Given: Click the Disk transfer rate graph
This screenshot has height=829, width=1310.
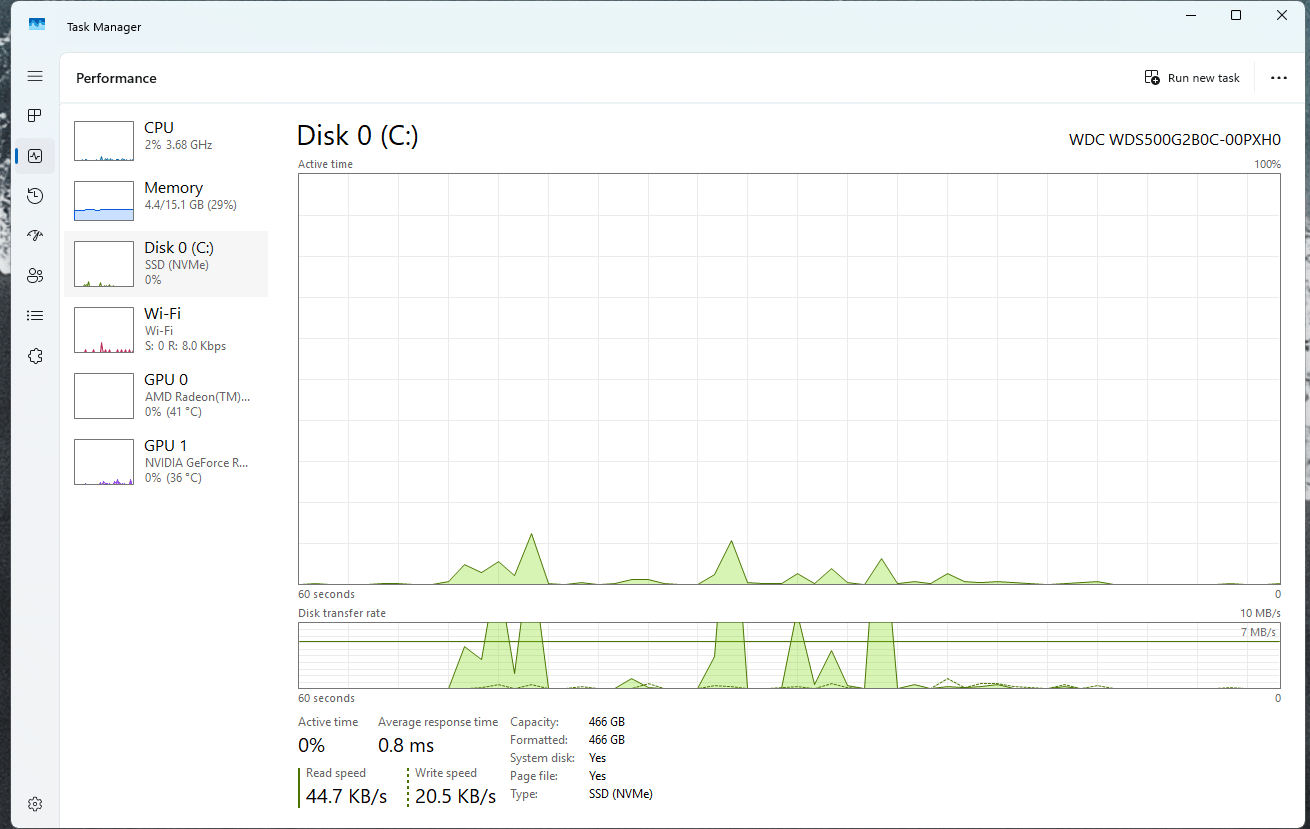Looking at the screenshot, I should point(789,655).
